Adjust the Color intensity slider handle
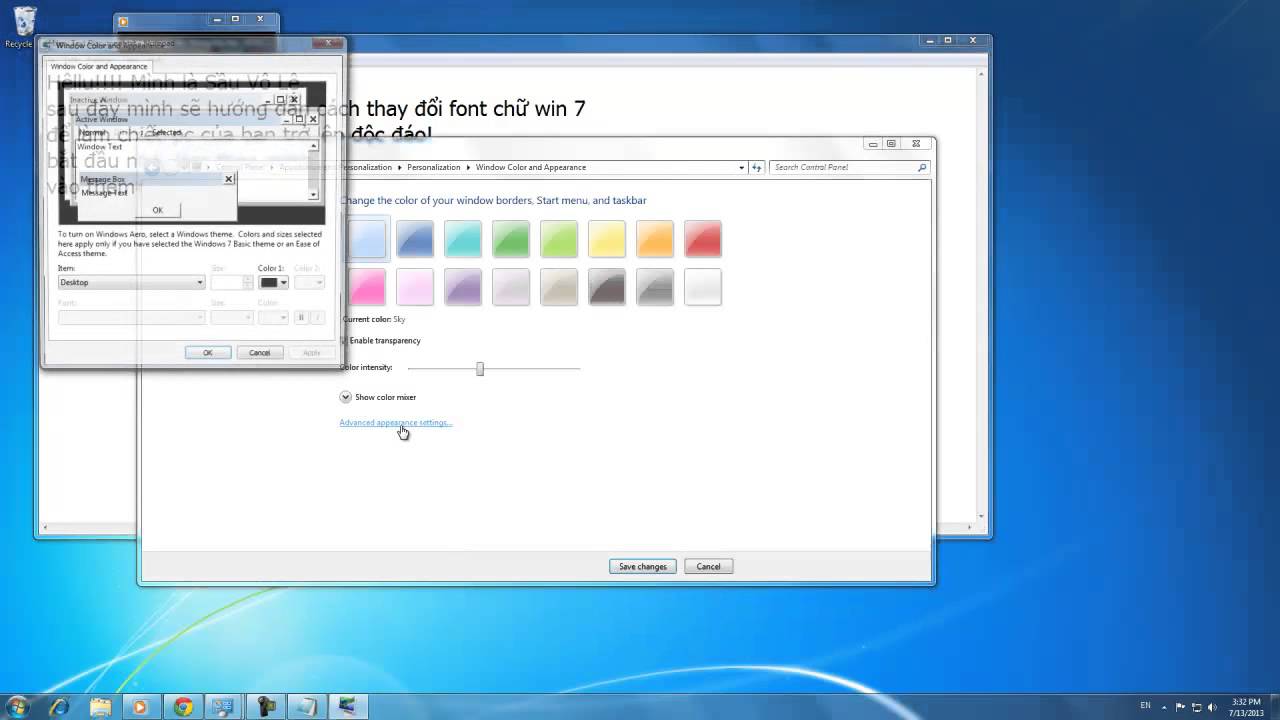 click(x=480, y=368)
